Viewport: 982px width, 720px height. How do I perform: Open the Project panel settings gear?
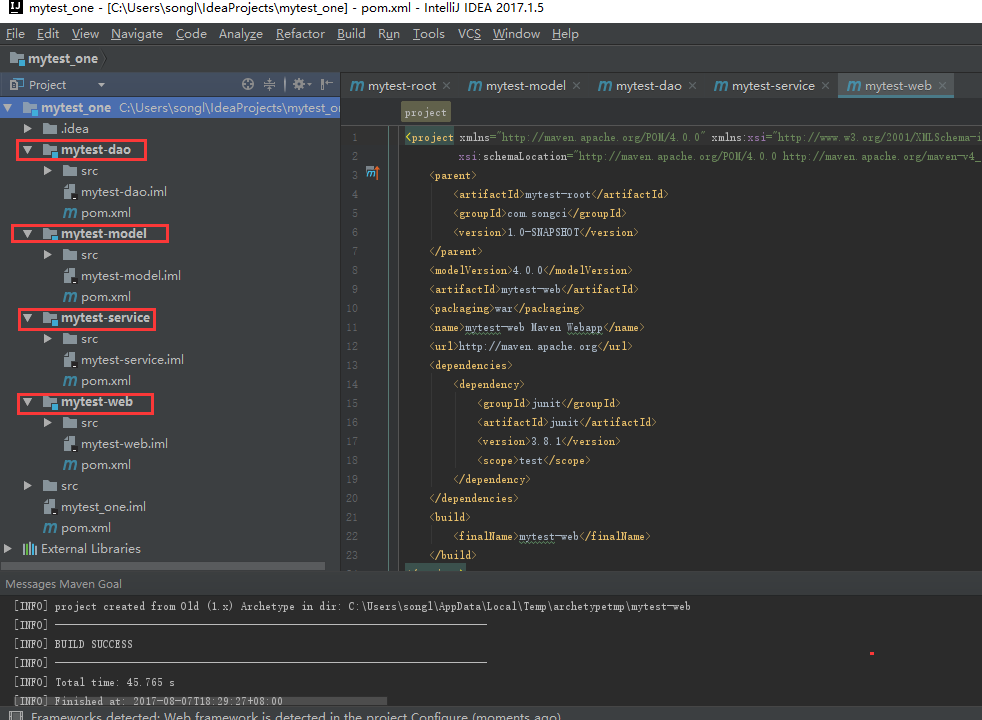click(x=297, y=85)
